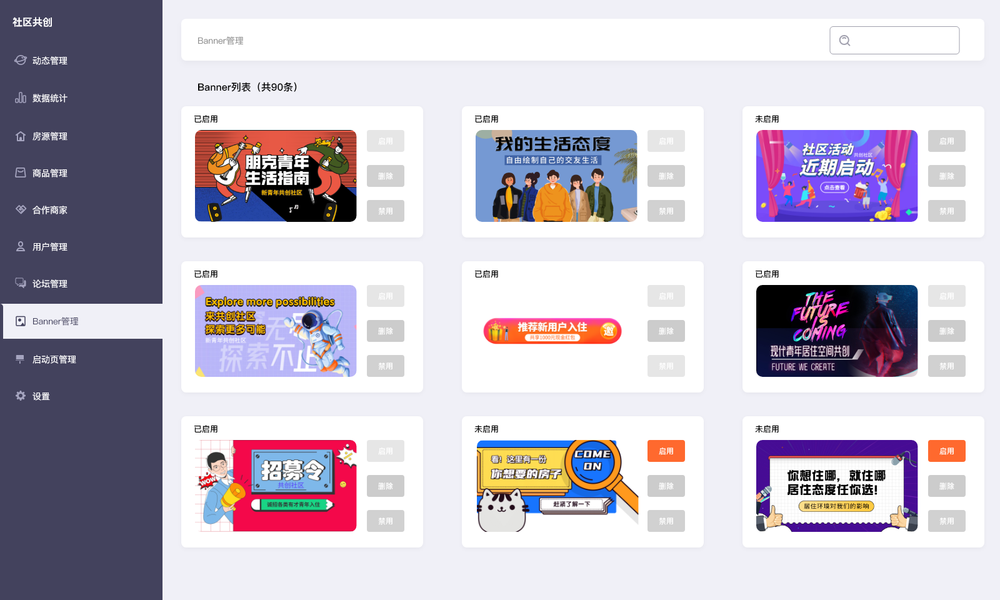
Task: Click the shop bag icon for 商品管理
Action: 20,172
